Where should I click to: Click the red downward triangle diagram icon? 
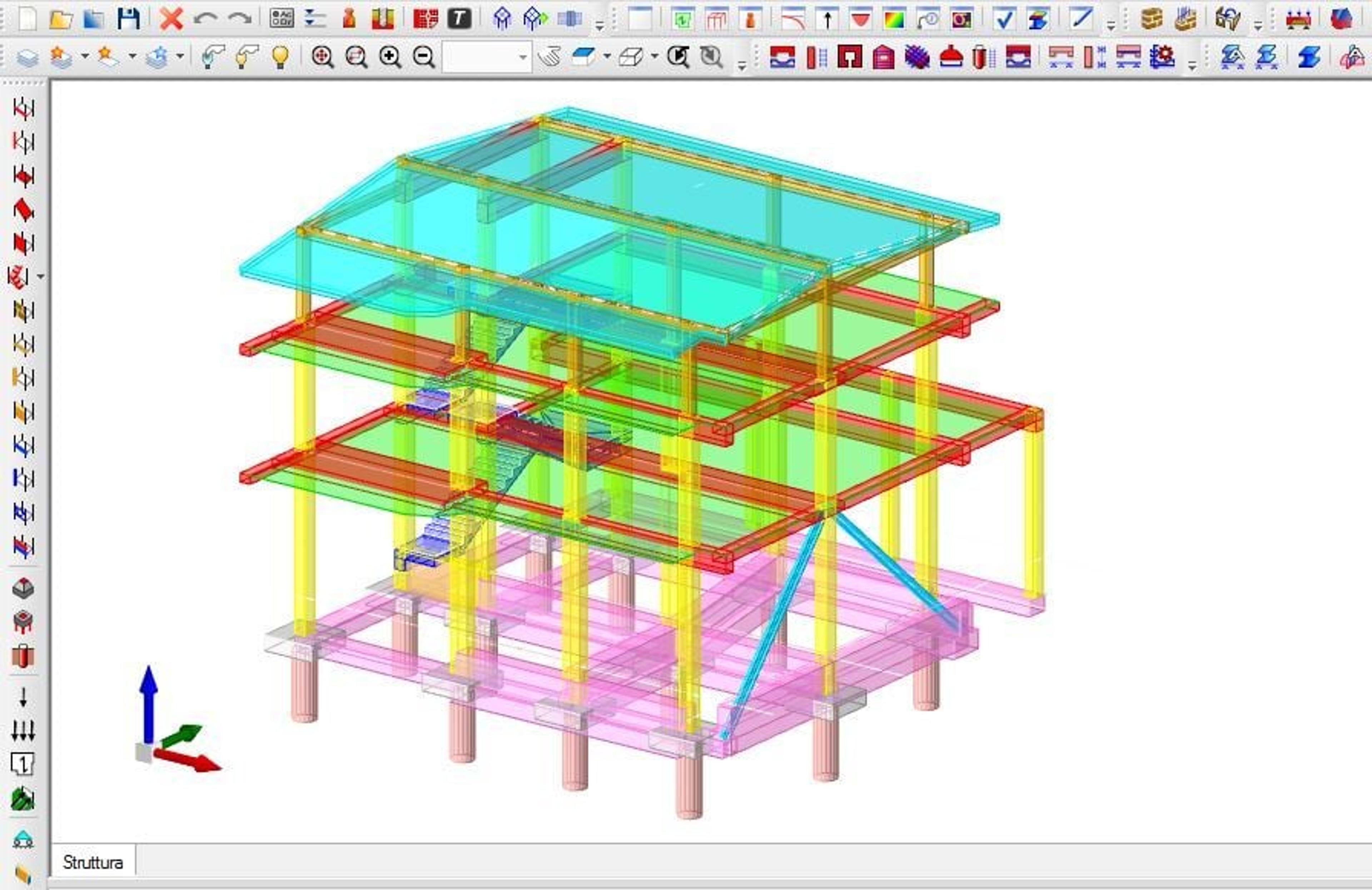tap(861, 20)
